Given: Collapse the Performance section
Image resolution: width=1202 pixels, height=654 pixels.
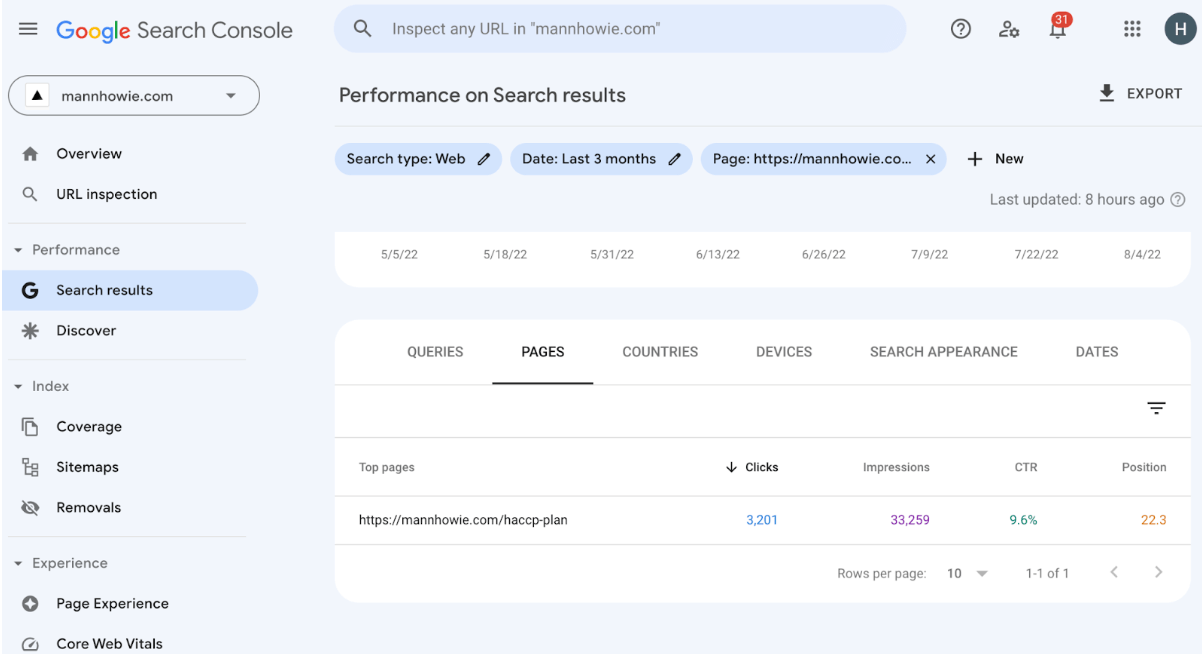Looking at the screenshot, I should click(18, 250).
